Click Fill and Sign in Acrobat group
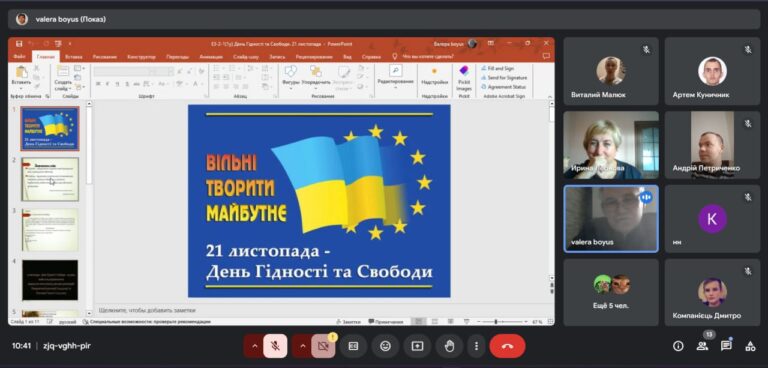The image size is (768, 368). [497, 69]
